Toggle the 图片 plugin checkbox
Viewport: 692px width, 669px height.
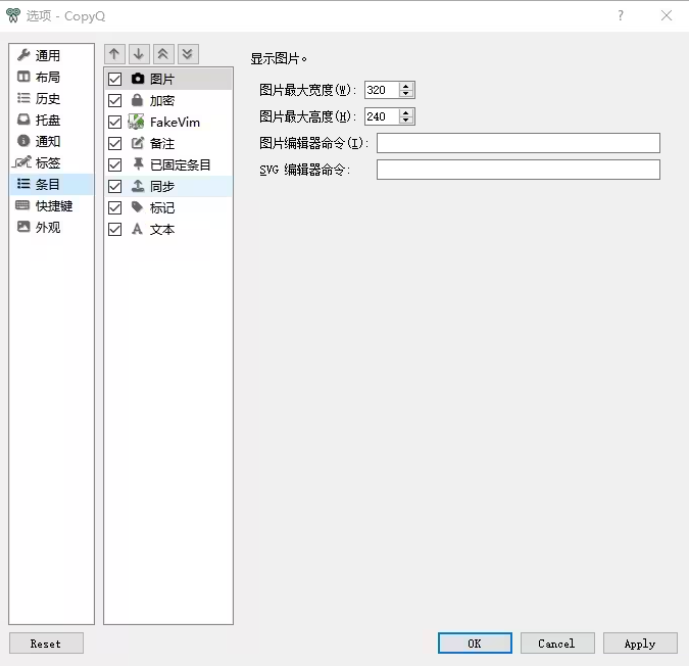click(115, 79)
